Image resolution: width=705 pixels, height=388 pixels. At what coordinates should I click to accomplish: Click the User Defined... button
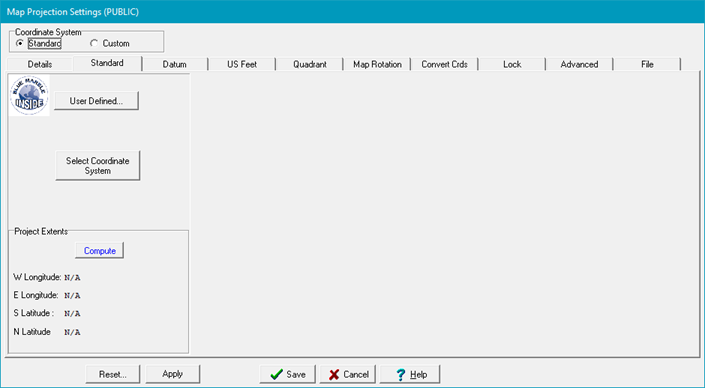96,101
